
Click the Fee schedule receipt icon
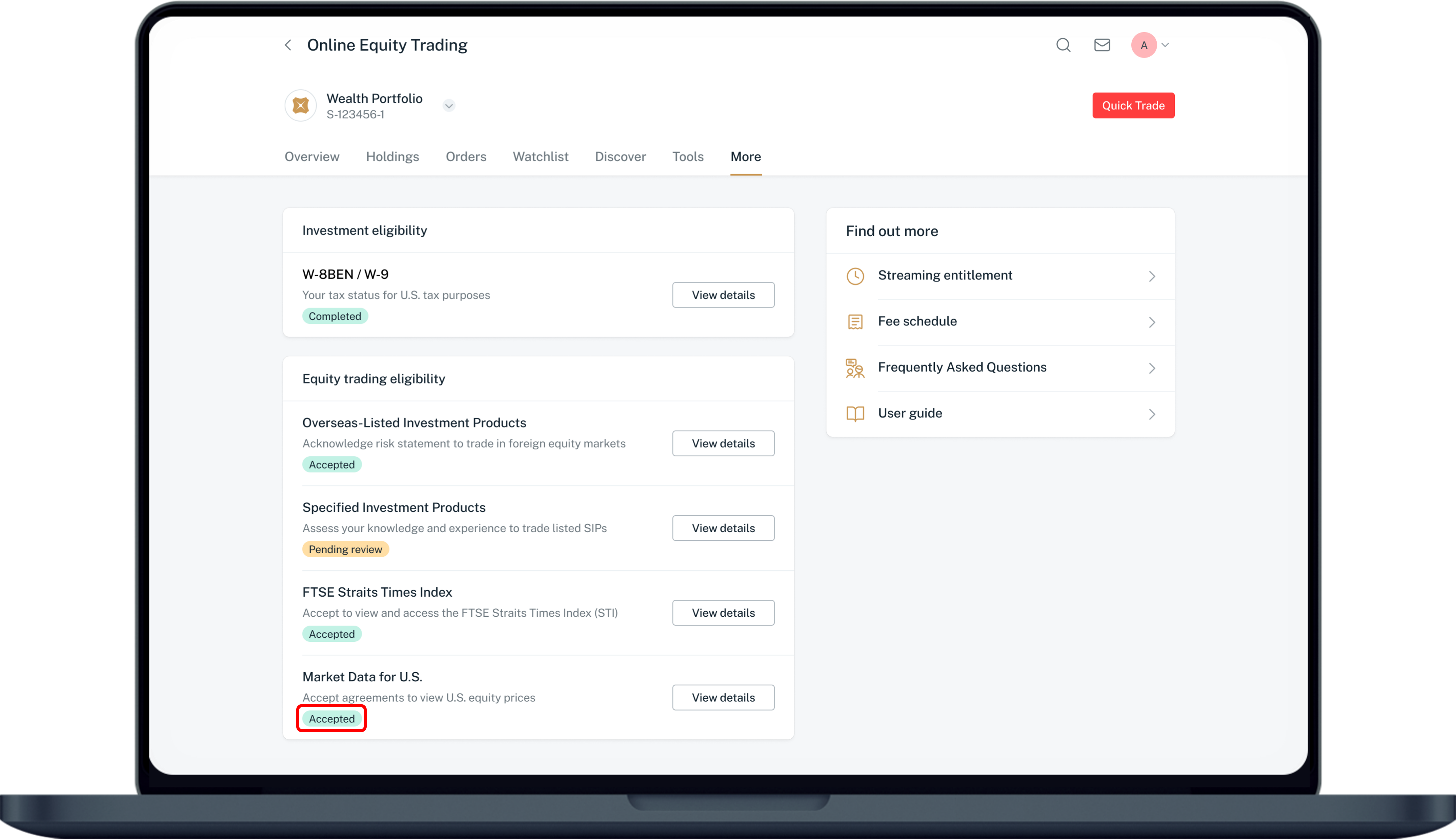(x=855, y=322)
